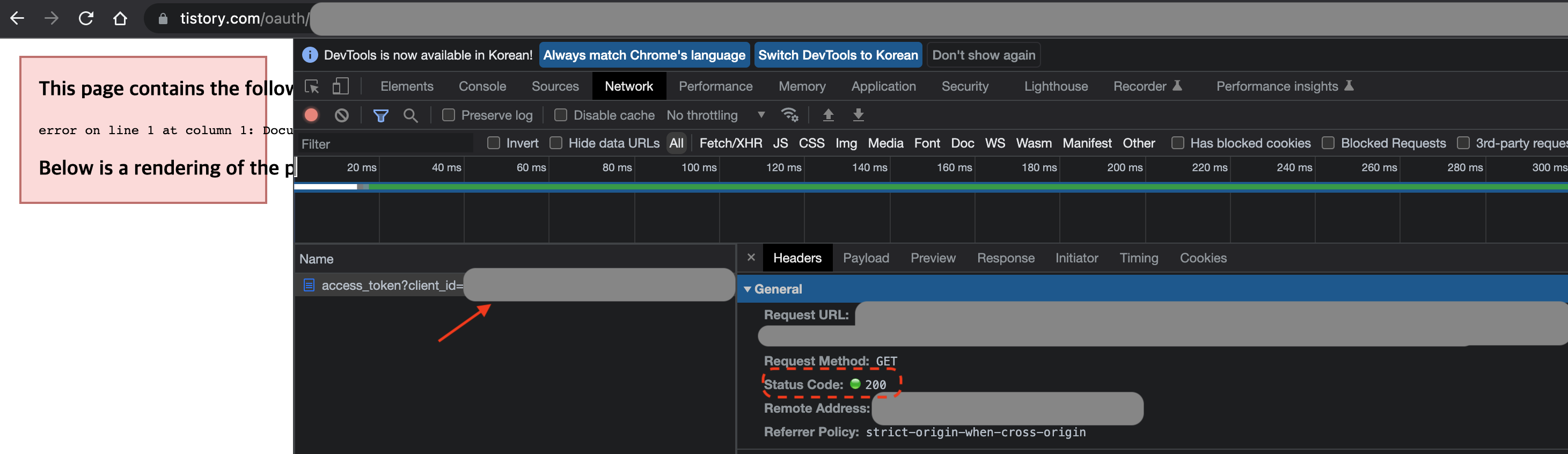Go forward with the browser forward arrow
The width and height of the screenshot is (1568, 454).
point(52,18)
